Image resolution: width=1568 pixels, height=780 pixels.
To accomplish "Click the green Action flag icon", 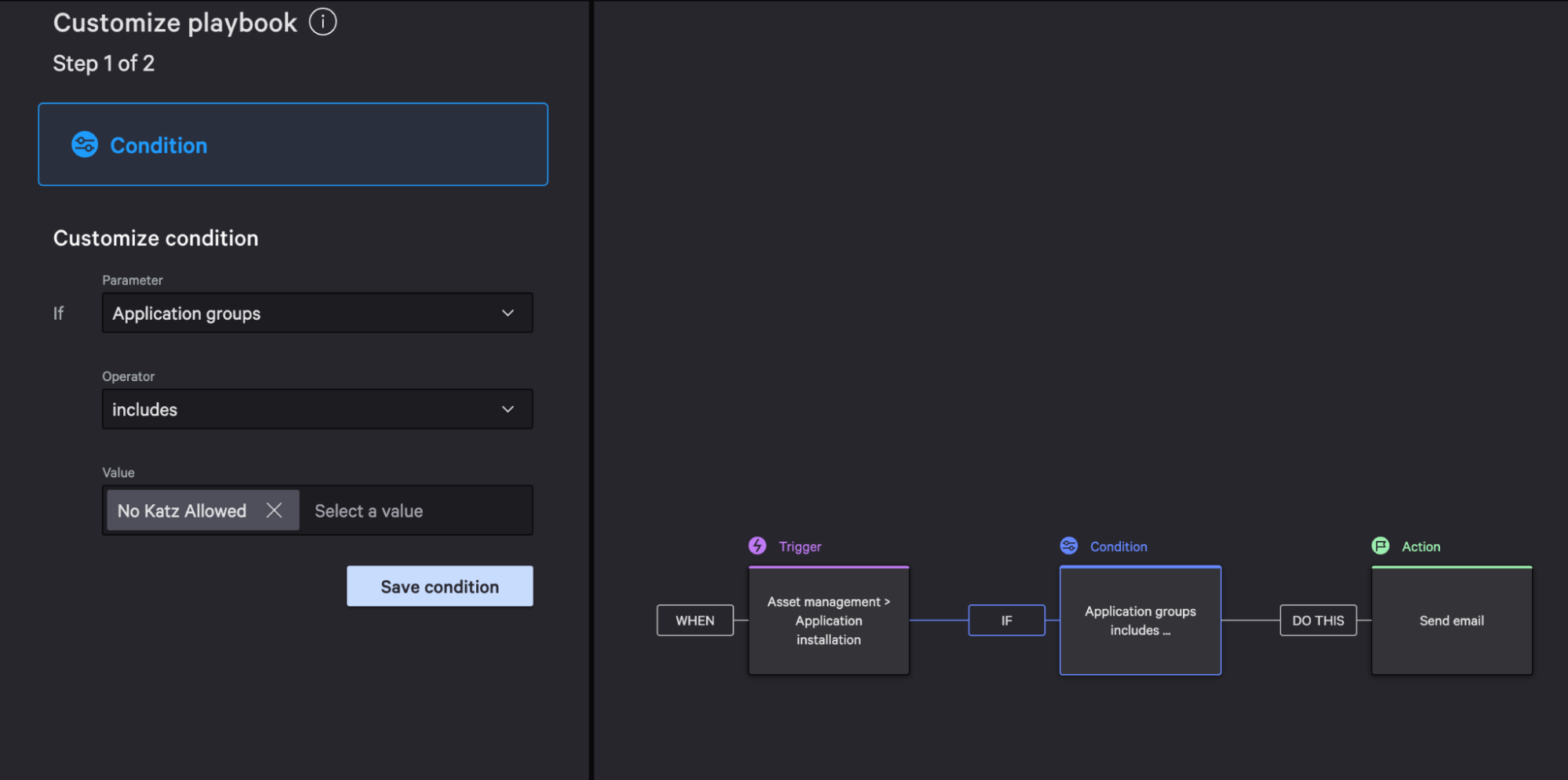I will pyautogui.click(x=1381, y=546).
